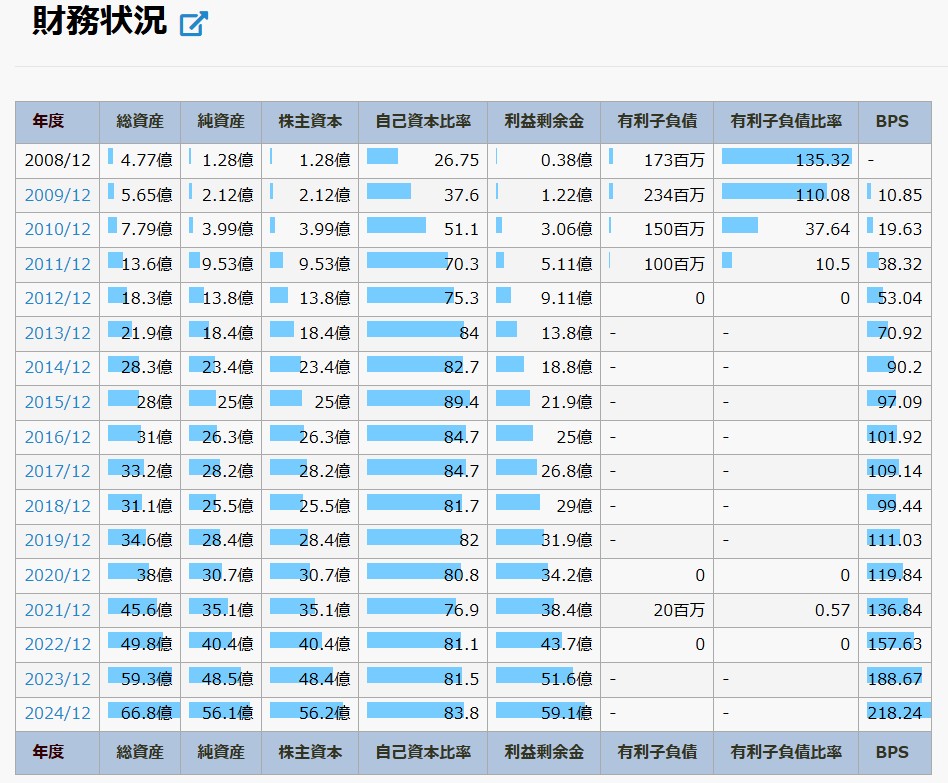Click the bottom 年度 footer header
The height and width of the screenshot is (783, 948).
coord(57,753)
